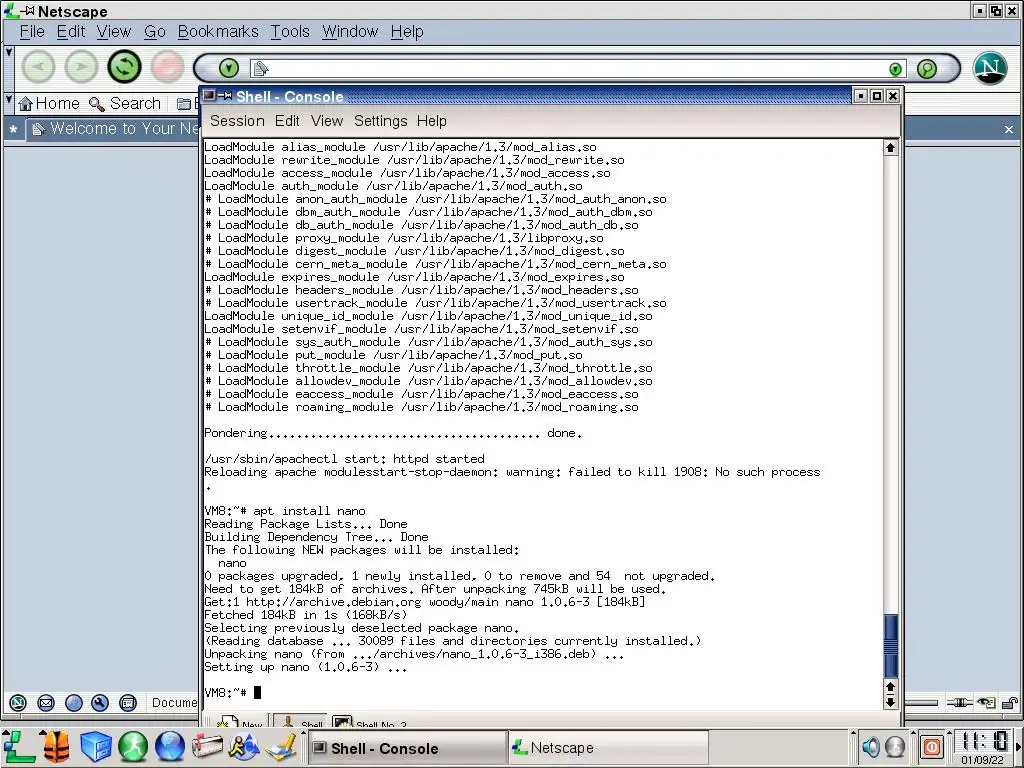The width and height of the screenshot is (1024, 768).
Task: Open the Navigator component icon in status bar
Action: click(x=18, y=703)
